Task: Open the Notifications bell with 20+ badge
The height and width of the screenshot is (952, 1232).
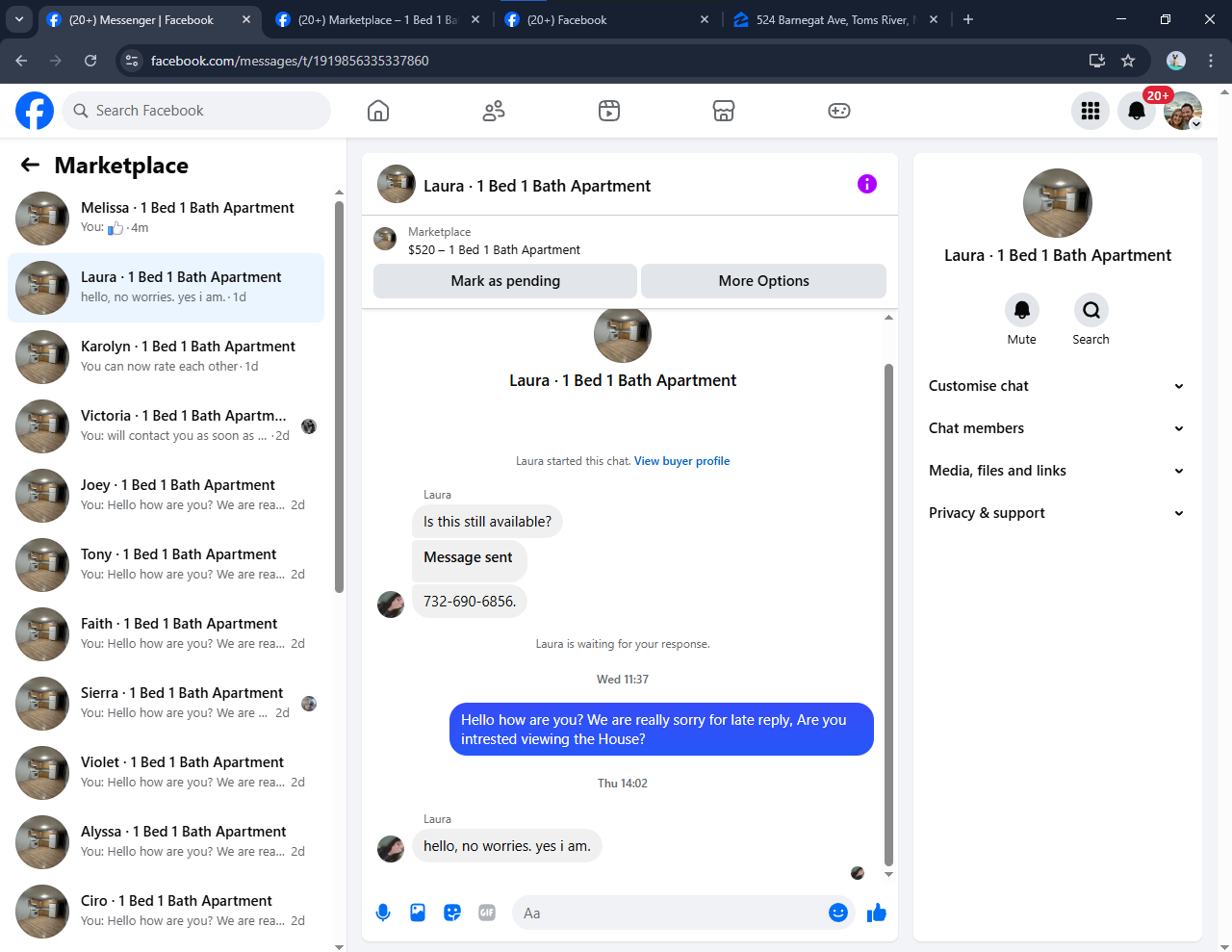Action: pos(1137,111)
